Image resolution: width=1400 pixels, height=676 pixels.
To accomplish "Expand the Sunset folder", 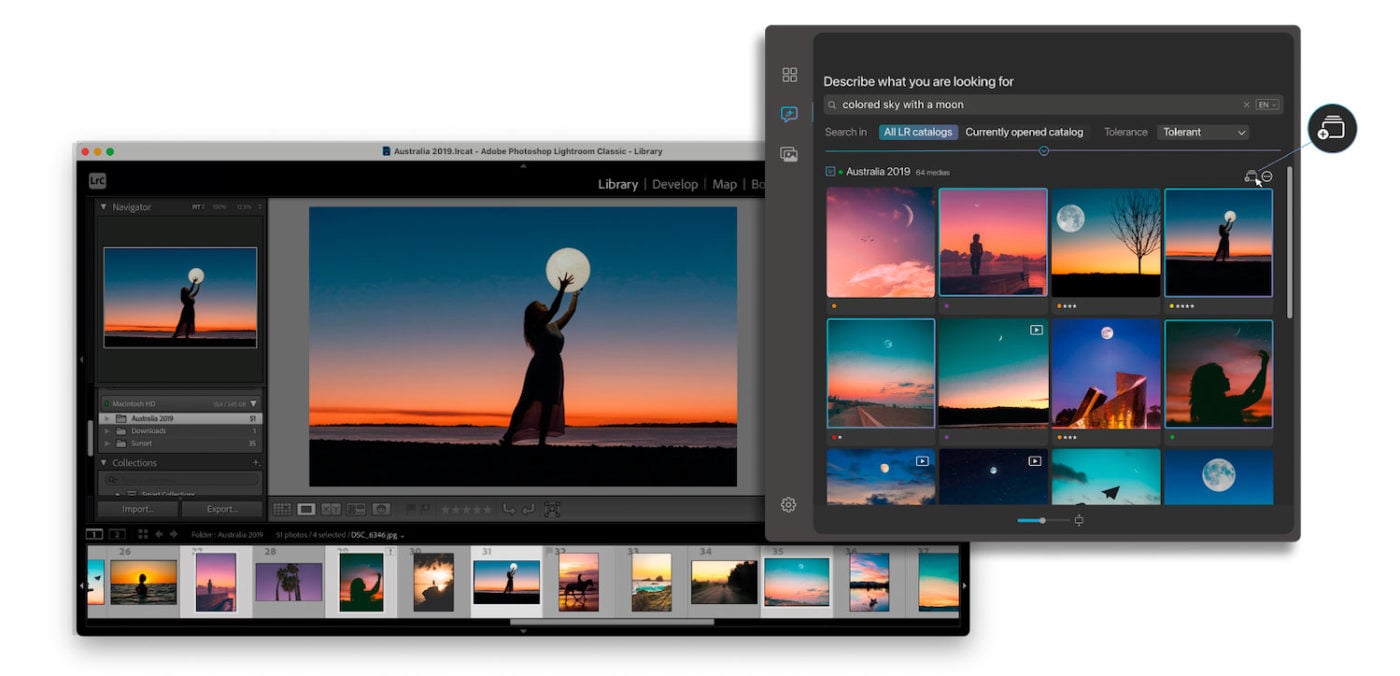I will coord(106,443).
